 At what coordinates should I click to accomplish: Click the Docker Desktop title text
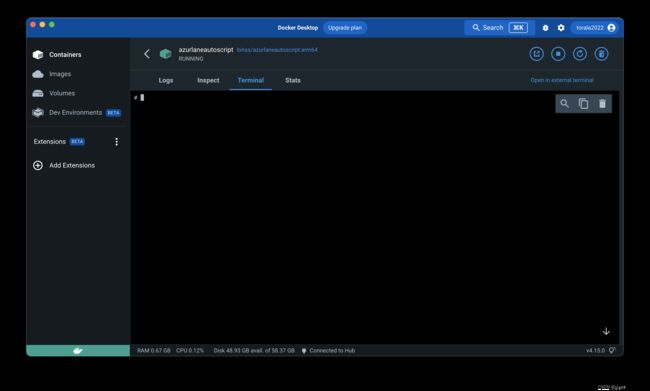tap(298, 28)
